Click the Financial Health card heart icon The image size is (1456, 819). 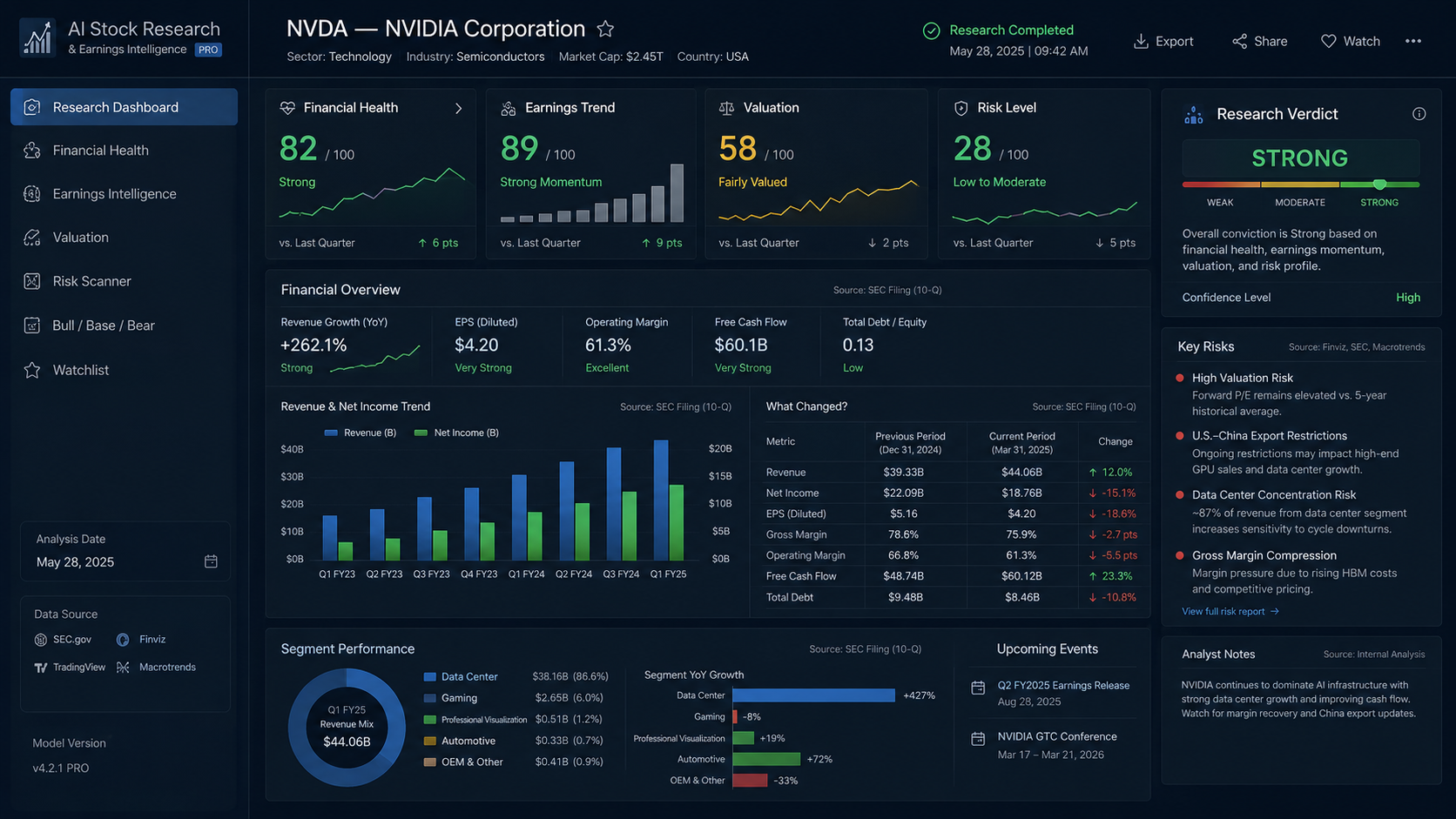pos(287,108)
